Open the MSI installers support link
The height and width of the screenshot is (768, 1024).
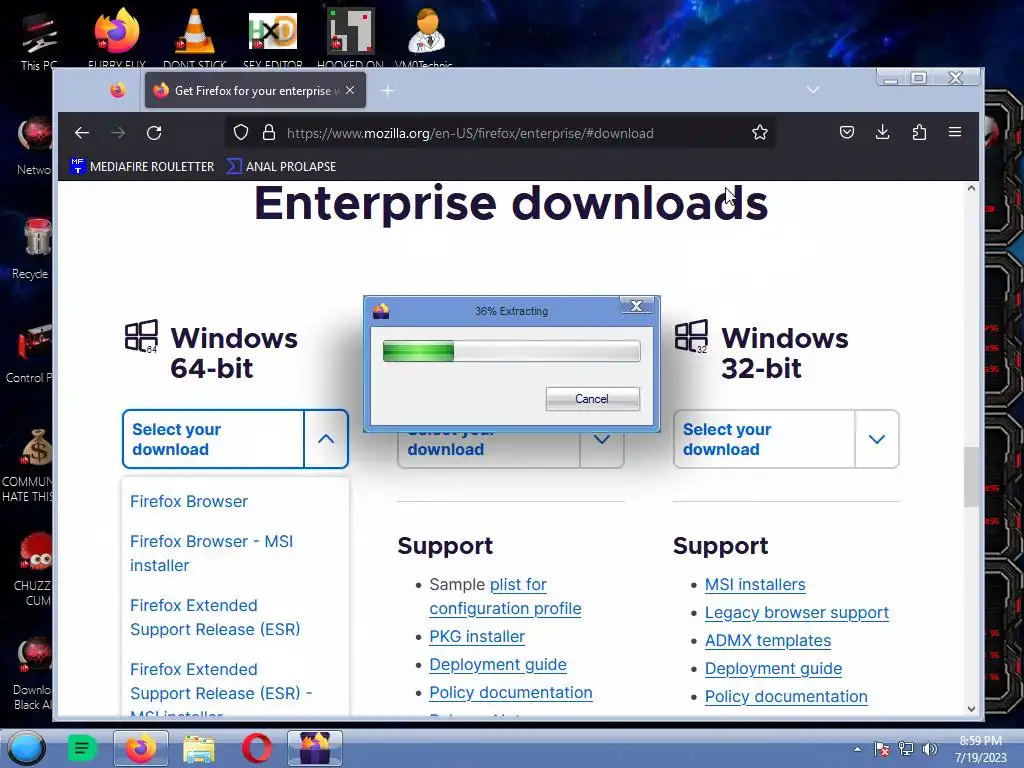755,584
